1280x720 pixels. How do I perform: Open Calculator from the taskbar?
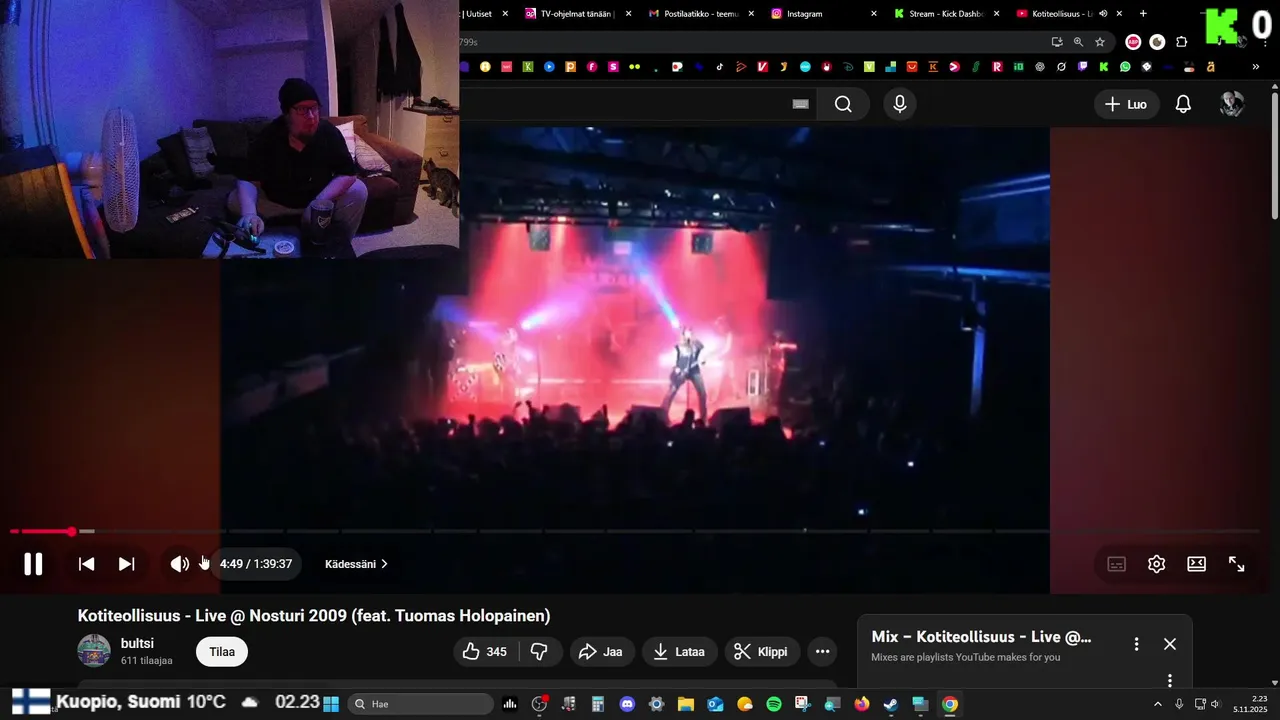click(x=597, y=704)
